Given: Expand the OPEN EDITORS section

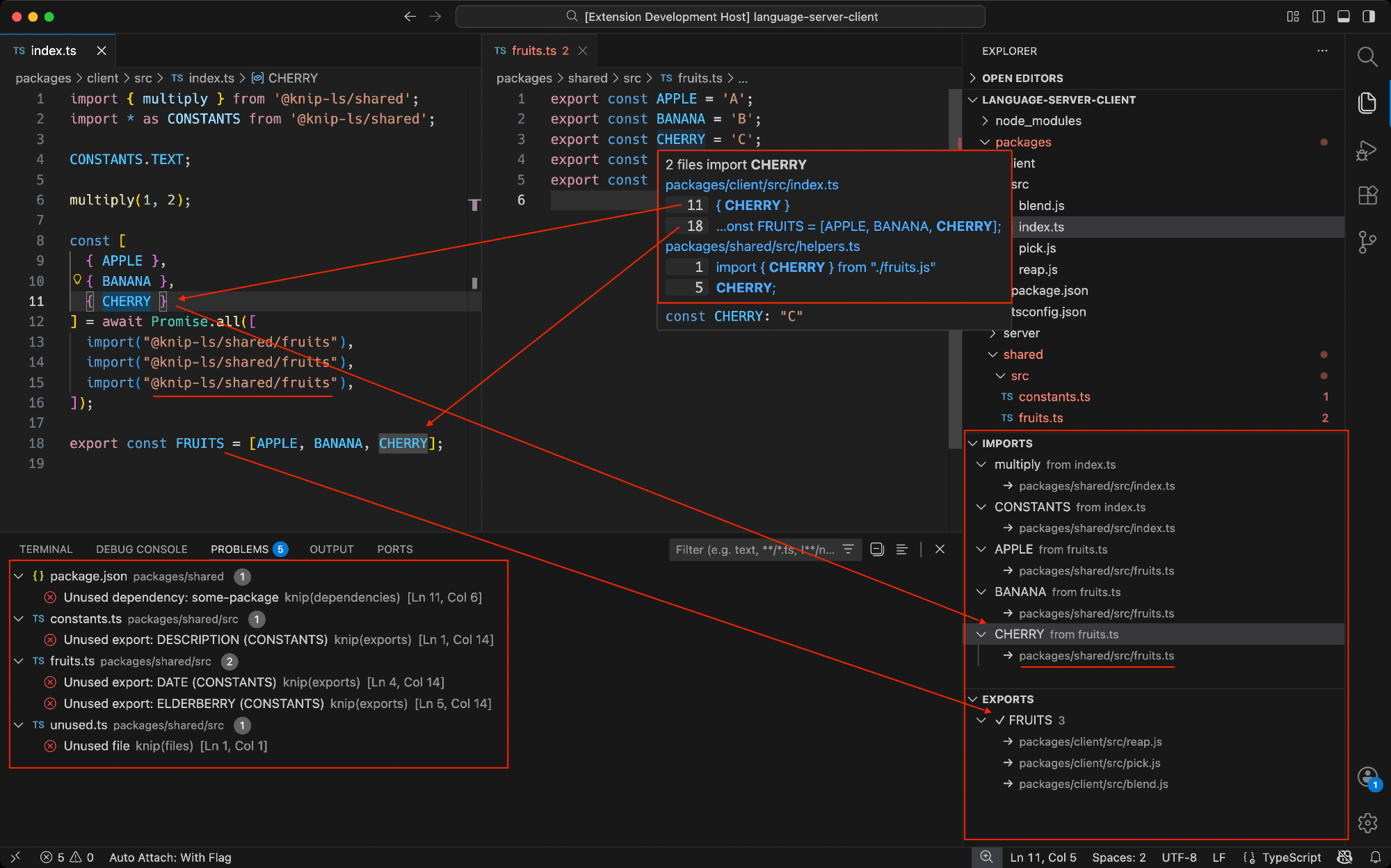Looking at the screenshot, I should [x=1022, y=78].
